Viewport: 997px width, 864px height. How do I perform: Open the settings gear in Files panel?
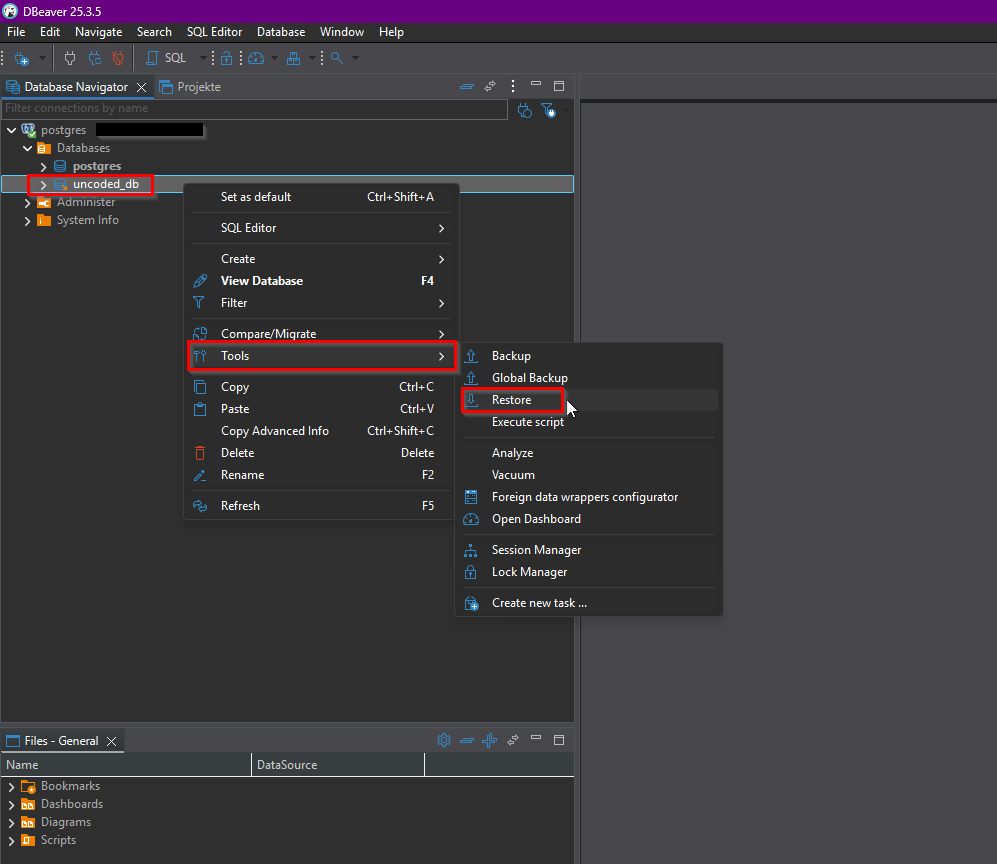[444, 741]
